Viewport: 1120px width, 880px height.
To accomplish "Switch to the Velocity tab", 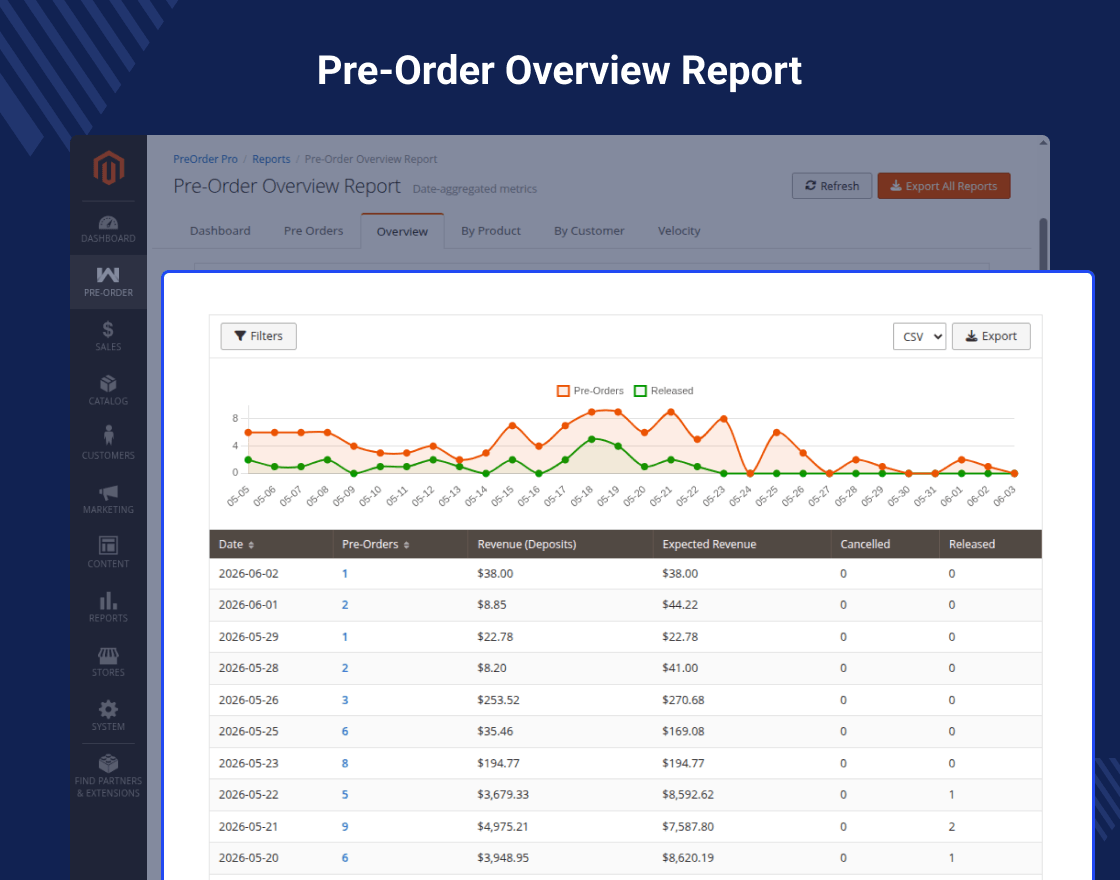I will (x=679, y=231).
